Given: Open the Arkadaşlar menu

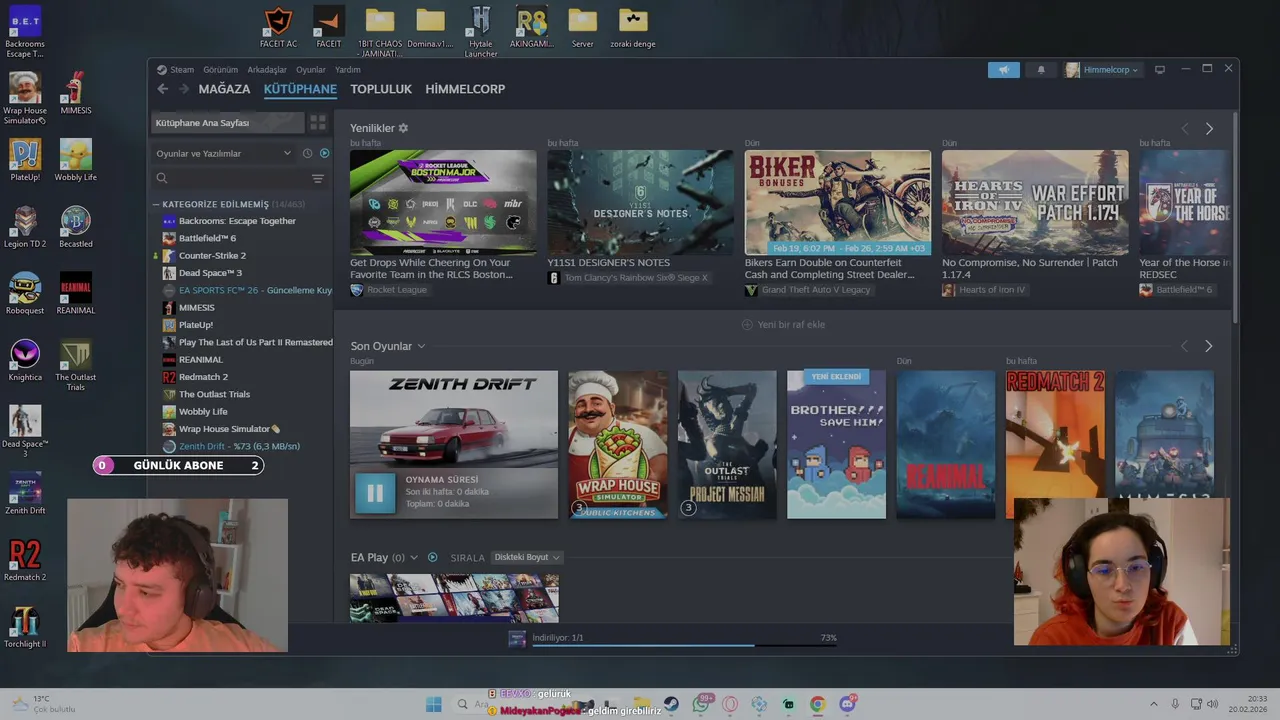Looking at the screenshot, I should point(267,70).
